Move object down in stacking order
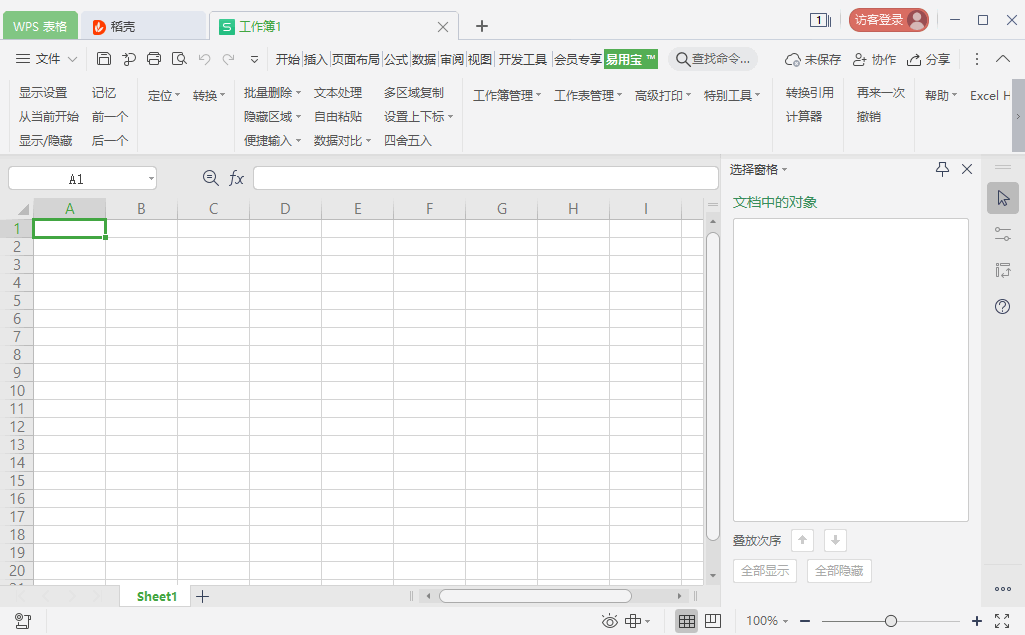Viewport: 1025px width, 635px height. coord(835,540)
